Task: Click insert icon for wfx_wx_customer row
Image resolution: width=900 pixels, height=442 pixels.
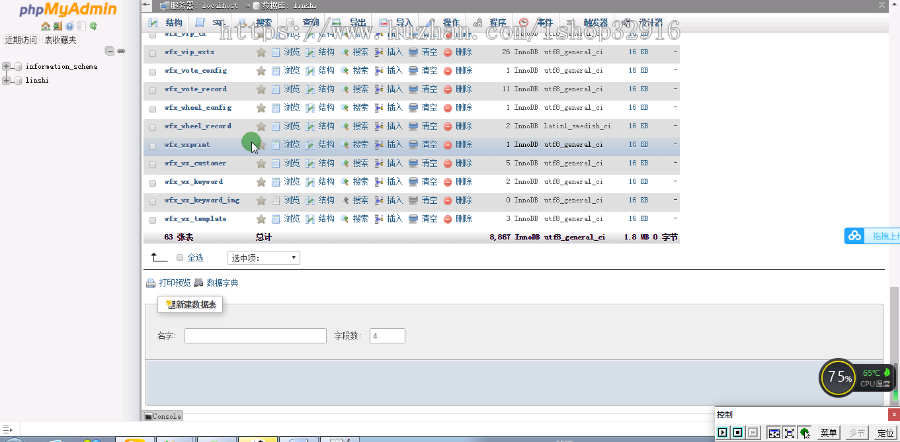Action: click(380, 163)
